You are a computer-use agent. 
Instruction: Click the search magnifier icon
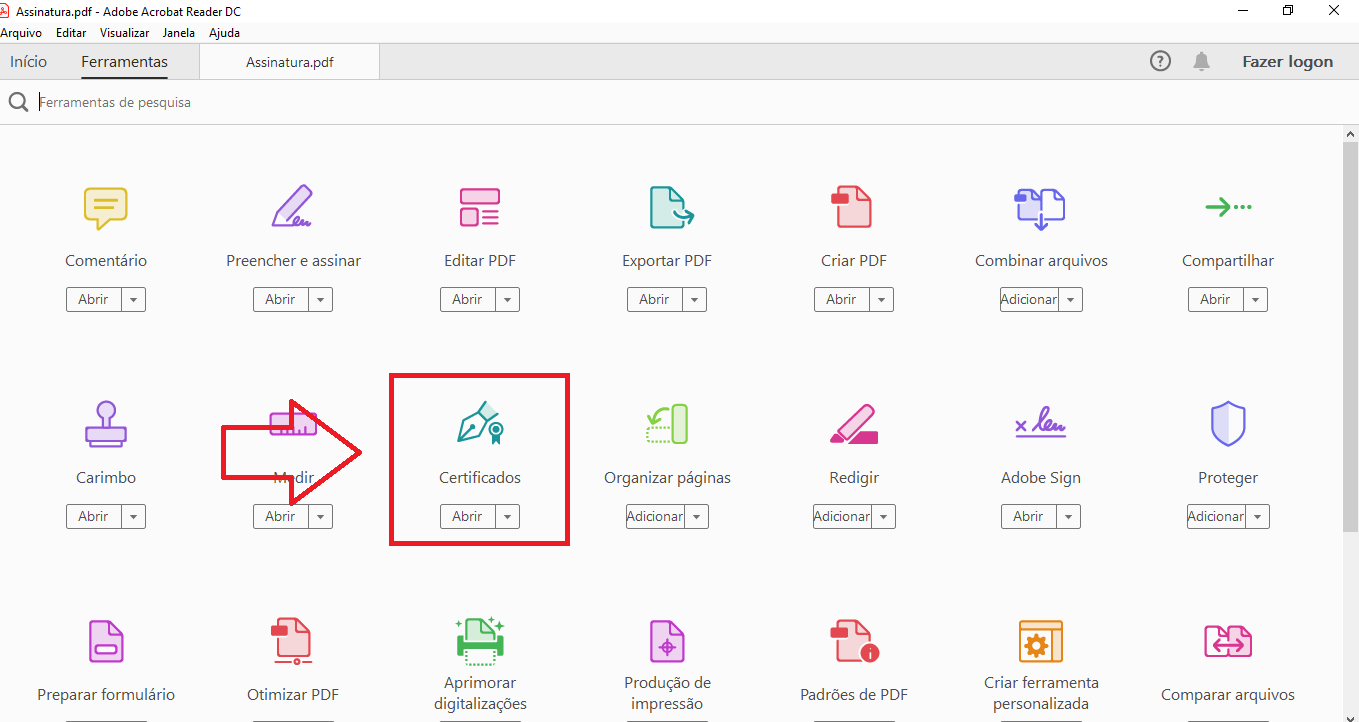pyautogui.click(x=18, y=102)
